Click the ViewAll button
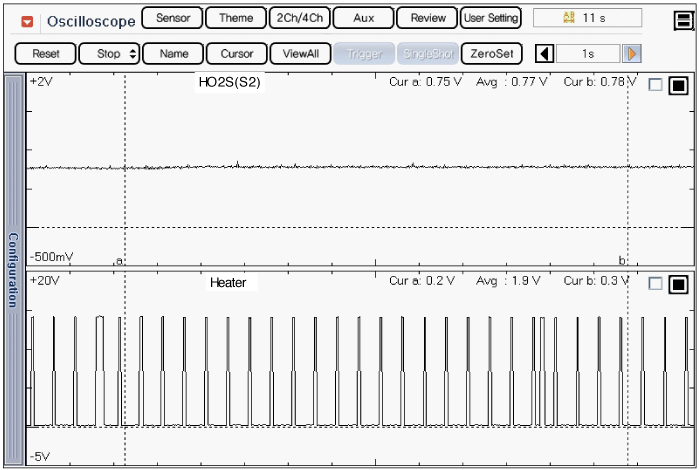700x470 pixels. pyautogui.click(x=300, y=54)
